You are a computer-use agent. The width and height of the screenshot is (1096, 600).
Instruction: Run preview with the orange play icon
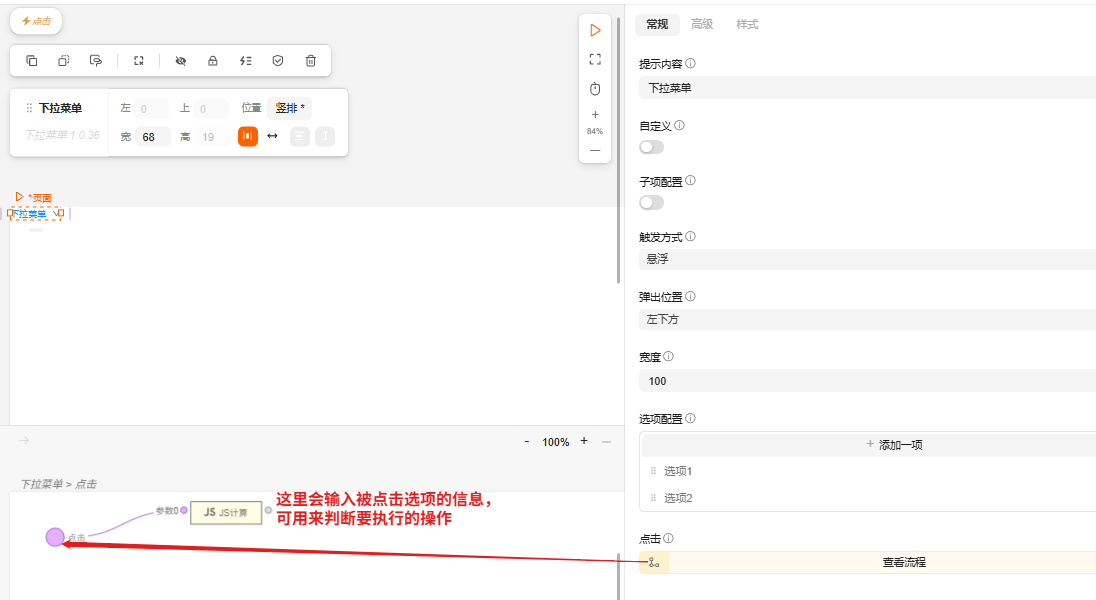click(595, 31)
